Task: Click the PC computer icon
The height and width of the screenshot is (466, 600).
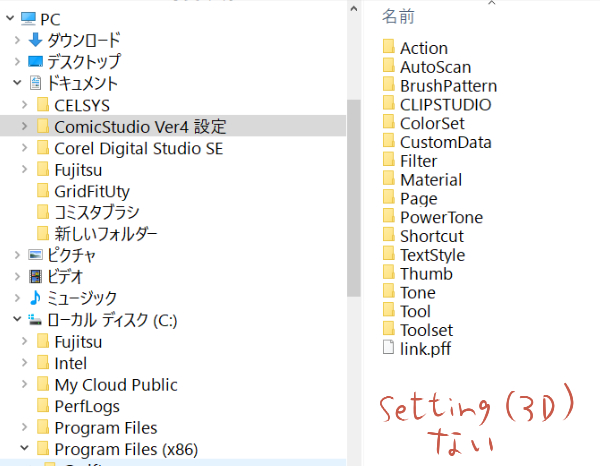Action: click(x=27, y=18)
